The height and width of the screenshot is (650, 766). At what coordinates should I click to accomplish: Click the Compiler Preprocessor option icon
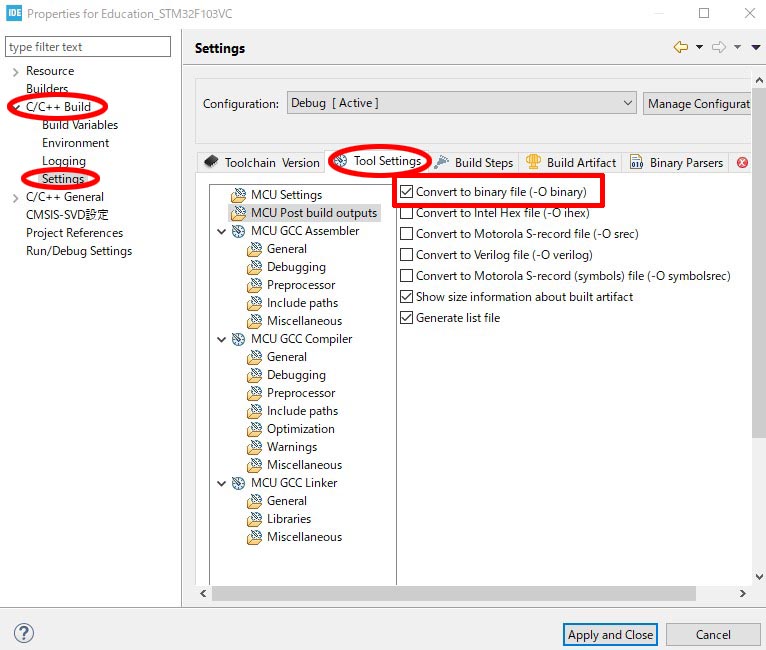255,393
